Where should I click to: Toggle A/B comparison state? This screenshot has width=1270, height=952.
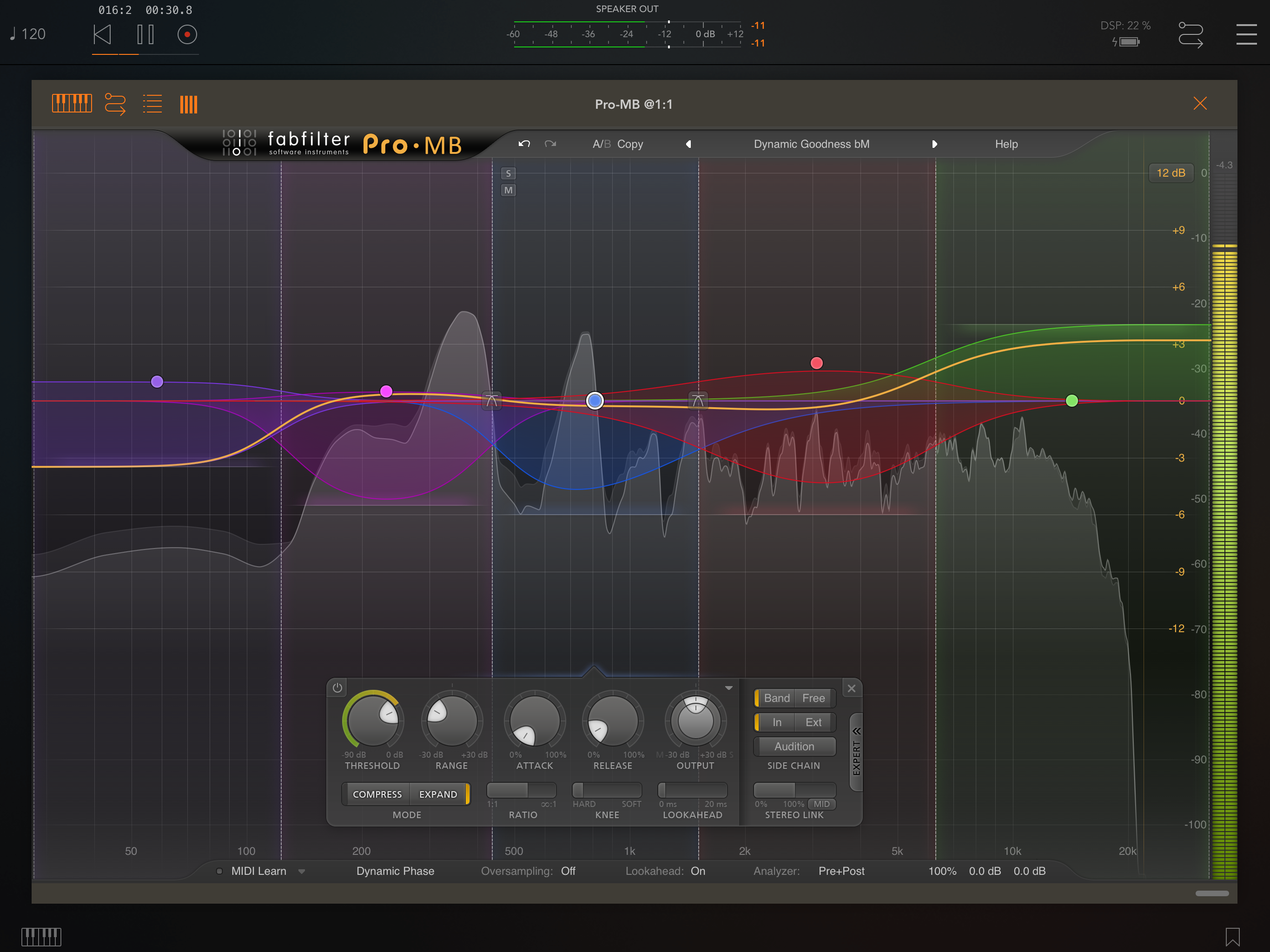click(x=601, y=144)
